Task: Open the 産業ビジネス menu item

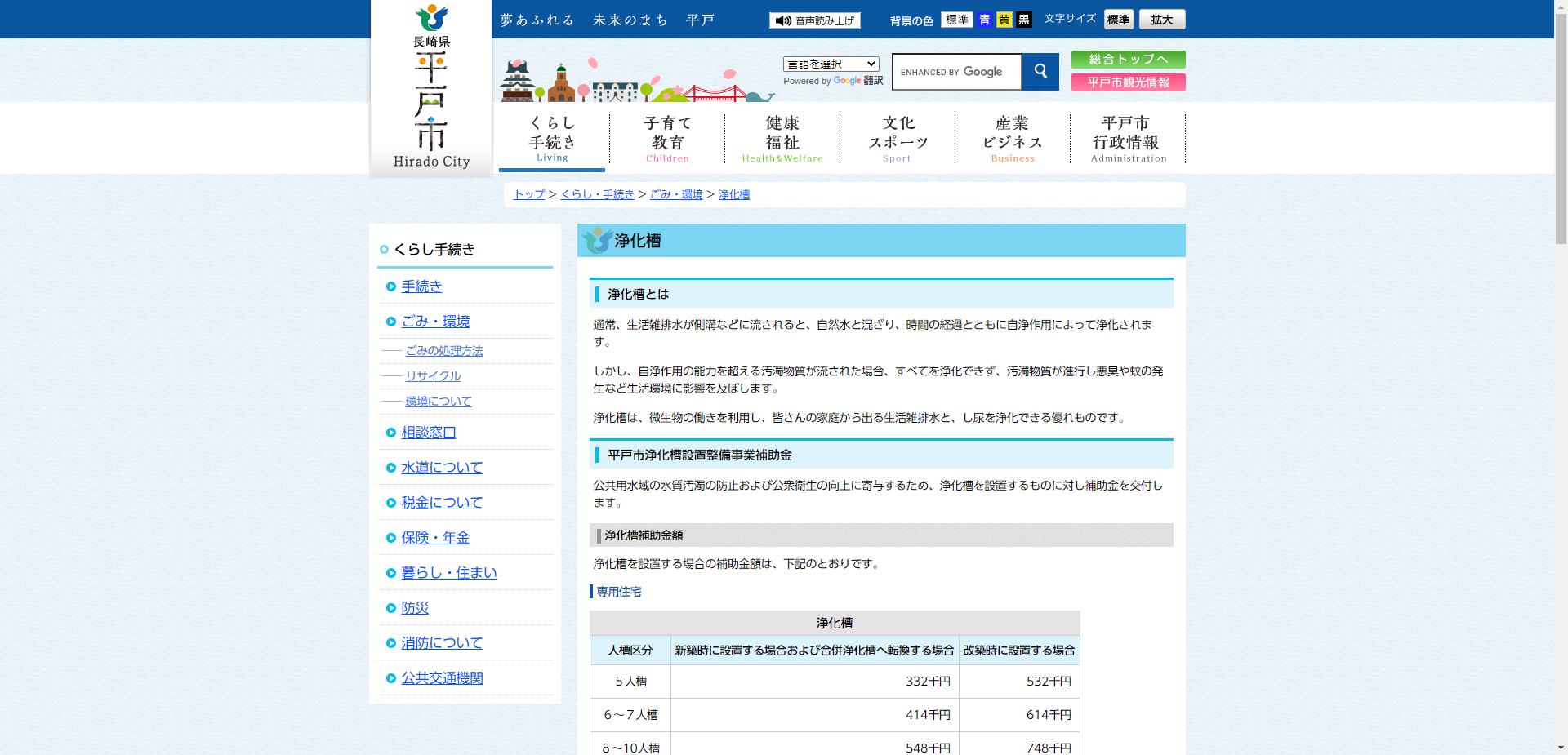Action: 1013,137
